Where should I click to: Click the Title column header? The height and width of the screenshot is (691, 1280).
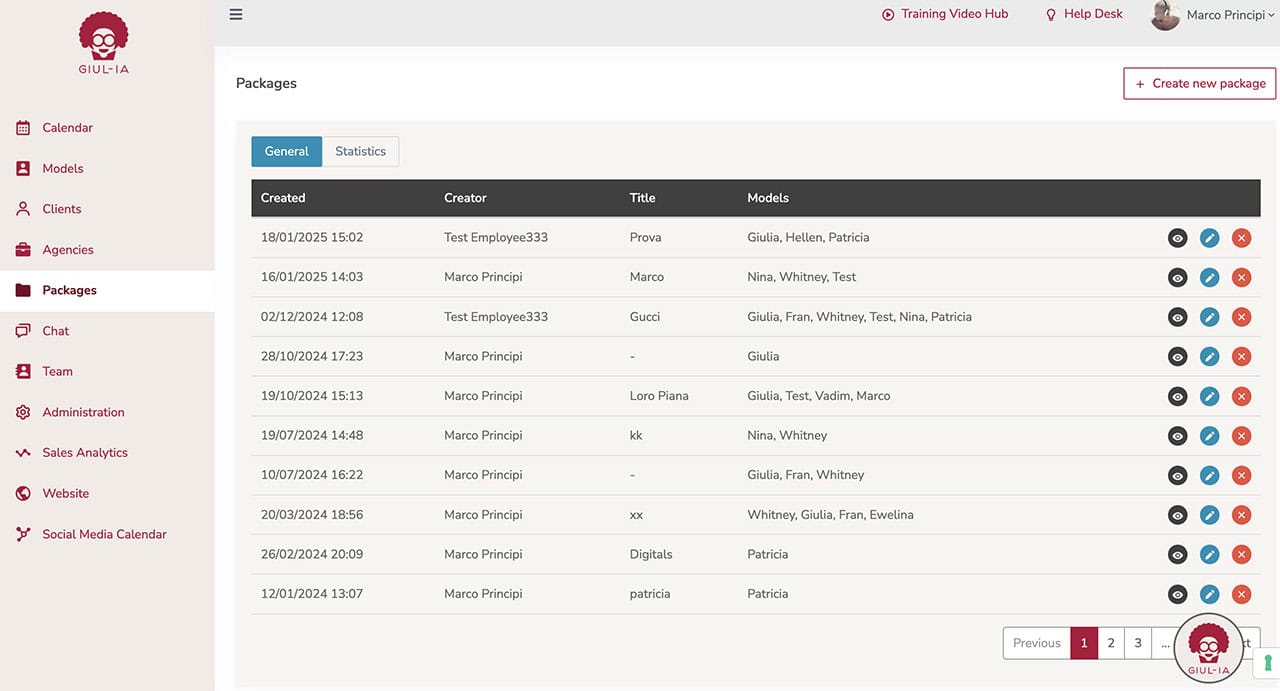642,198
